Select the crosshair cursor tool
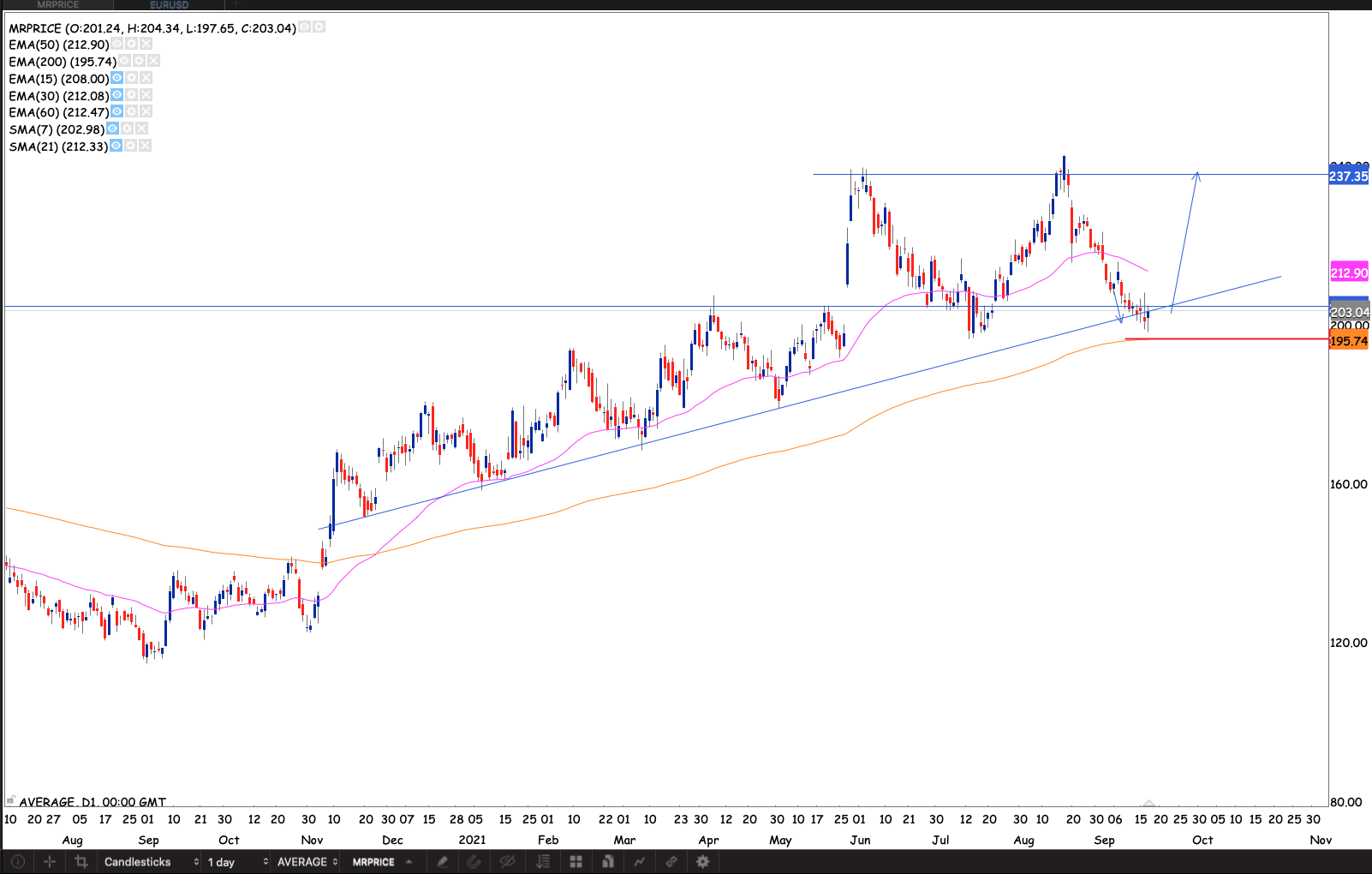This screenshot has height=874, width=1372. click(50, 862)
